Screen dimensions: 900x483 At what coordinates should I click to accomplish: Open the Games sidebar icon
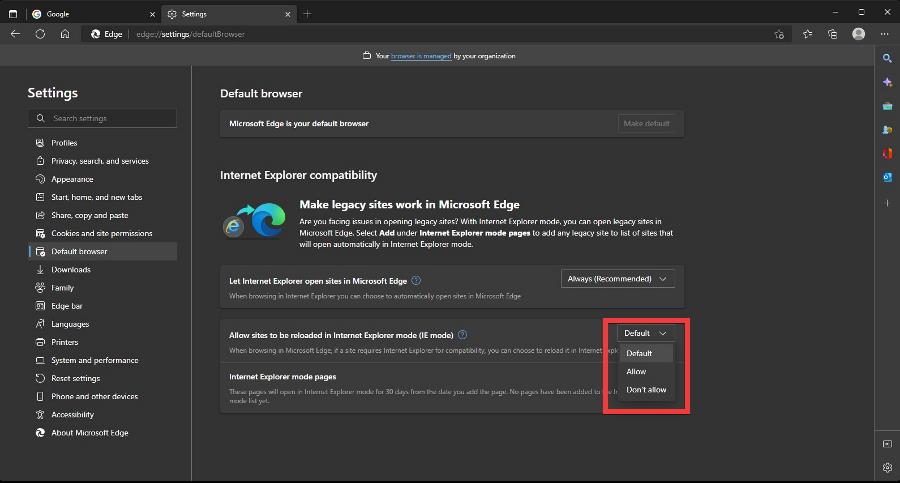(x=887, y=130)
